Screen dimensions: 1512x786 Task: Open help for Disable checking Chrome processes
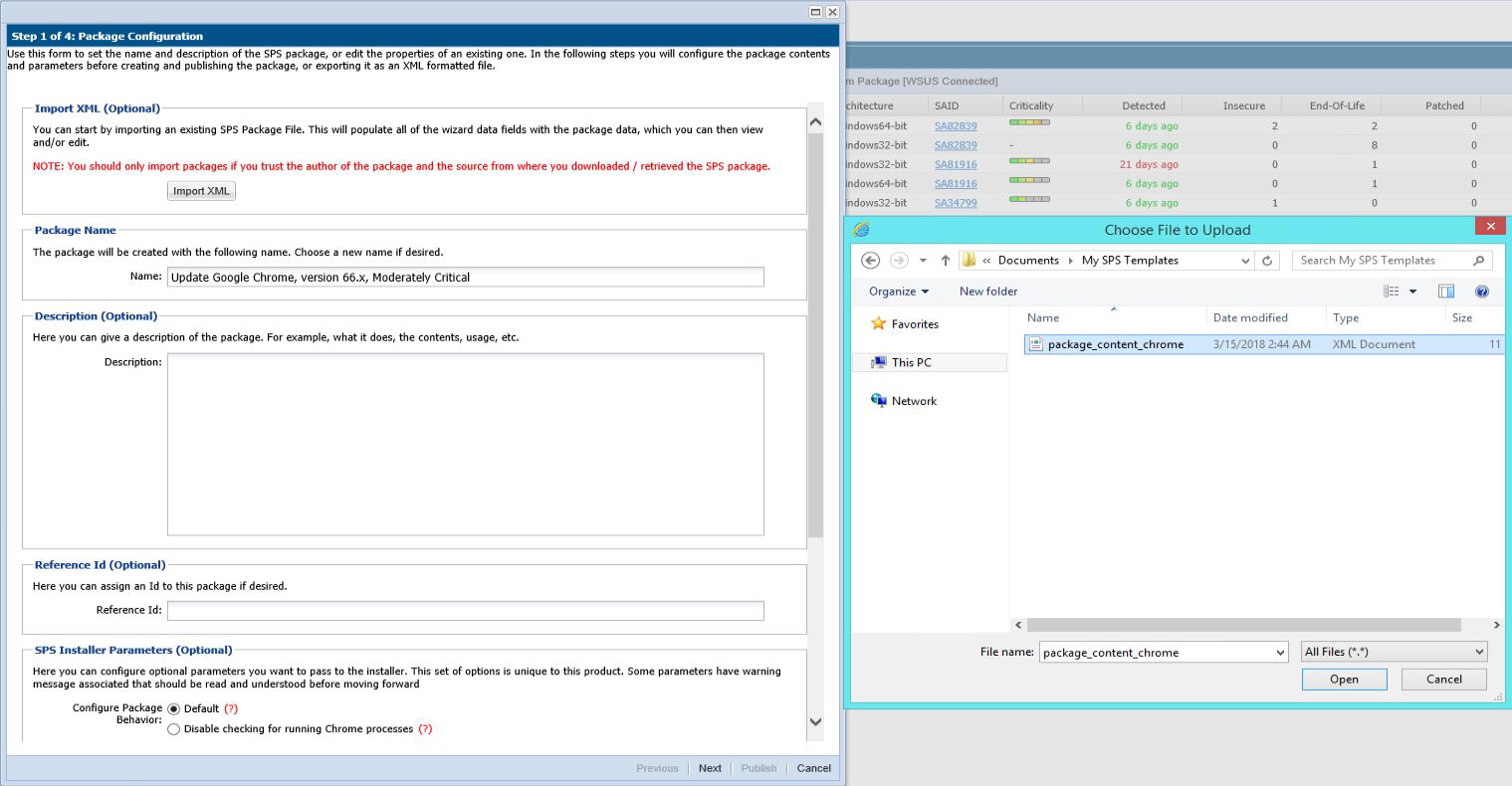(425, 729)
